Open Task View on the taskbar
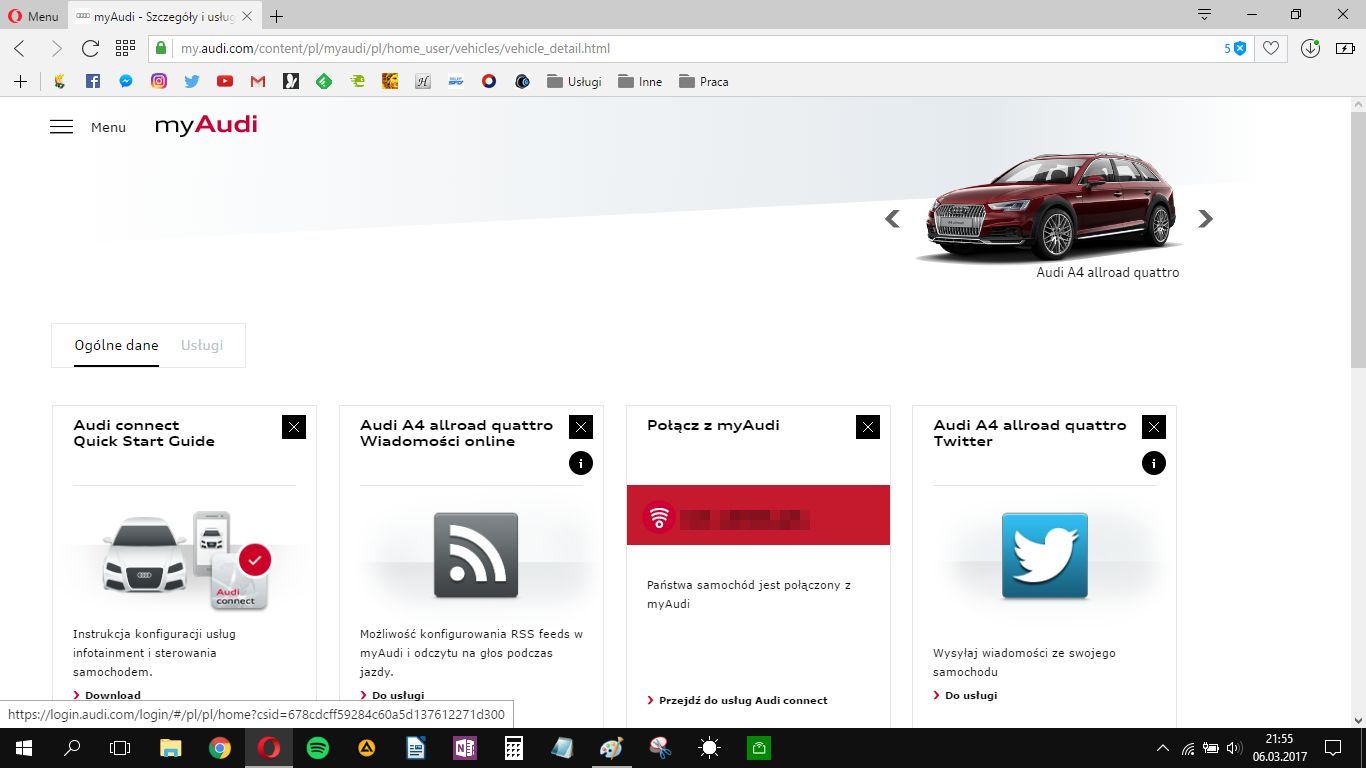The height and width of the screenshot is (768, 1366). (120, 748)
